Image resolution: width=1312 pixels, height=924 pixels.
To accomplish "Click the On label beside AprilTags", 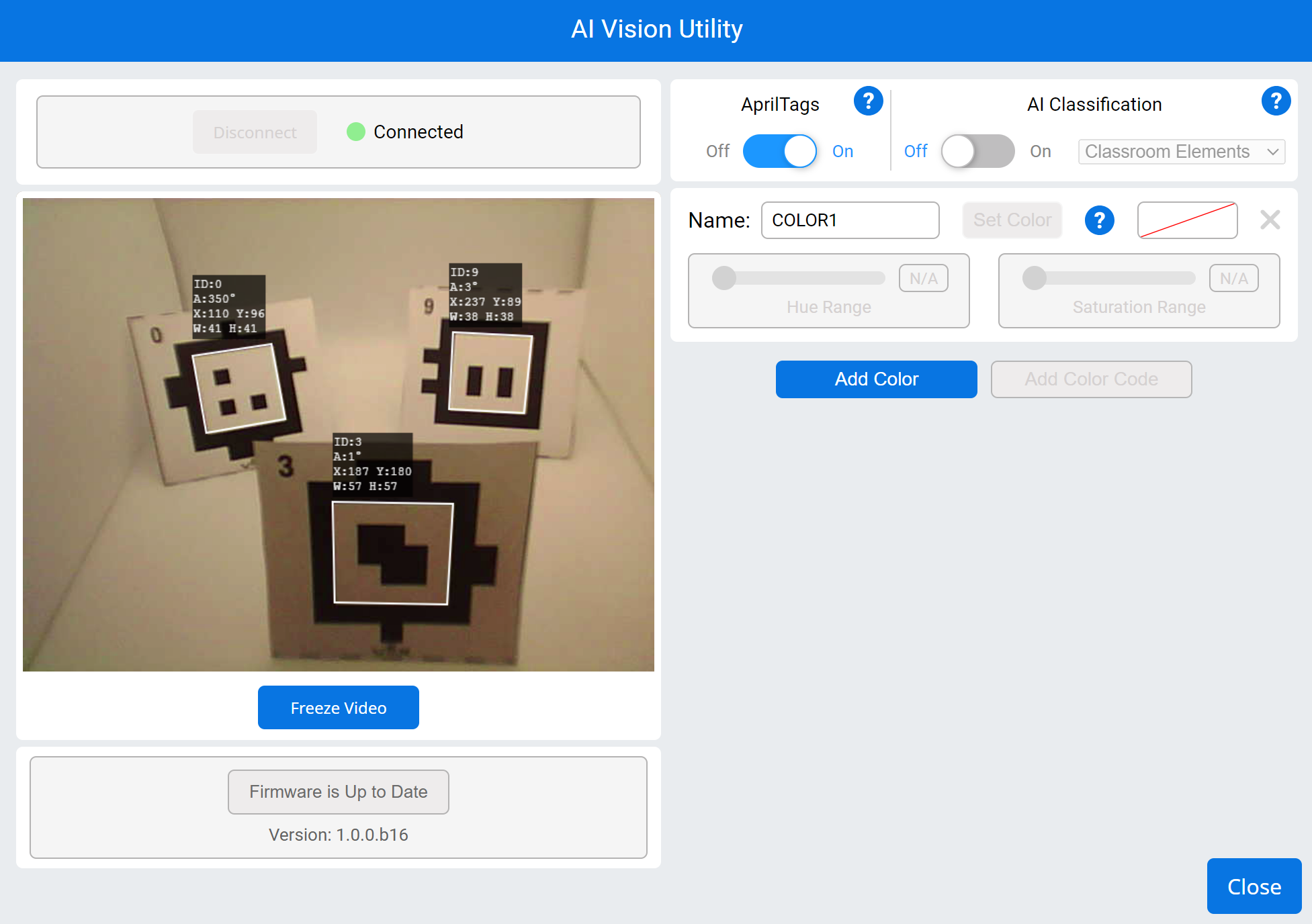I will (842, 151).
